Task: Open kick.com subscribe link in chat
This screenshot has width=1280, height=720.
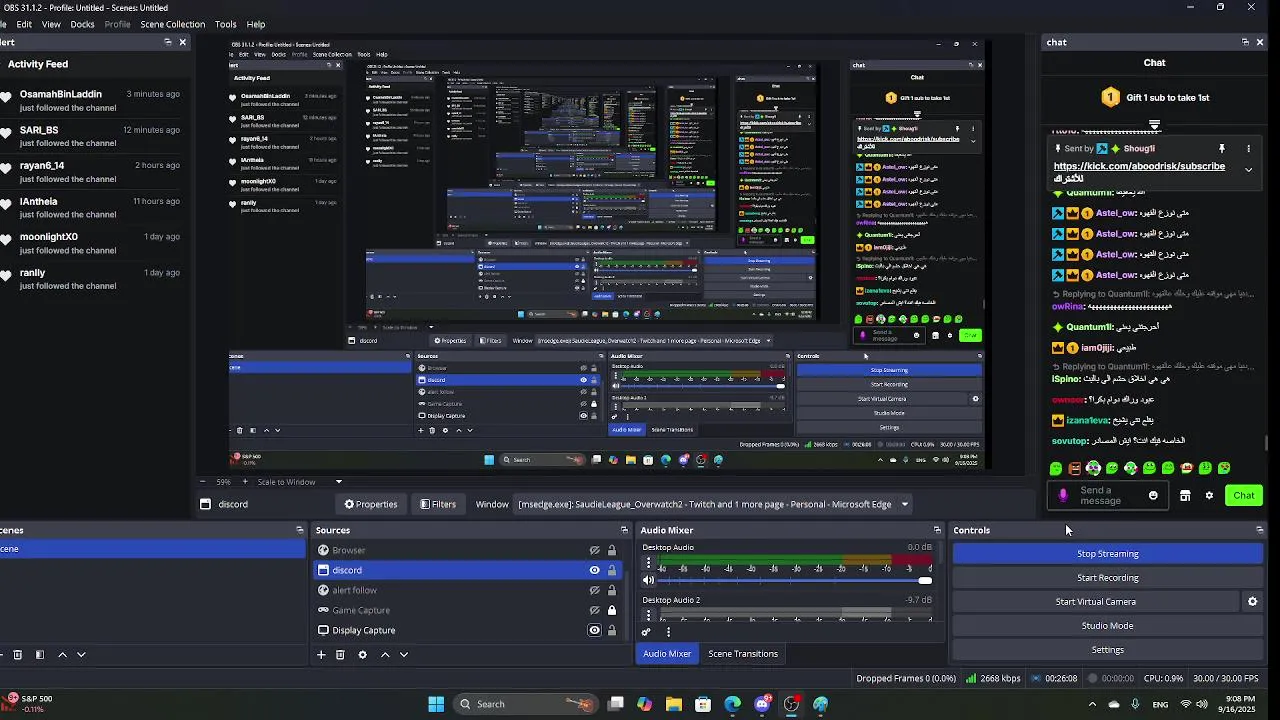Action: 1139,166
